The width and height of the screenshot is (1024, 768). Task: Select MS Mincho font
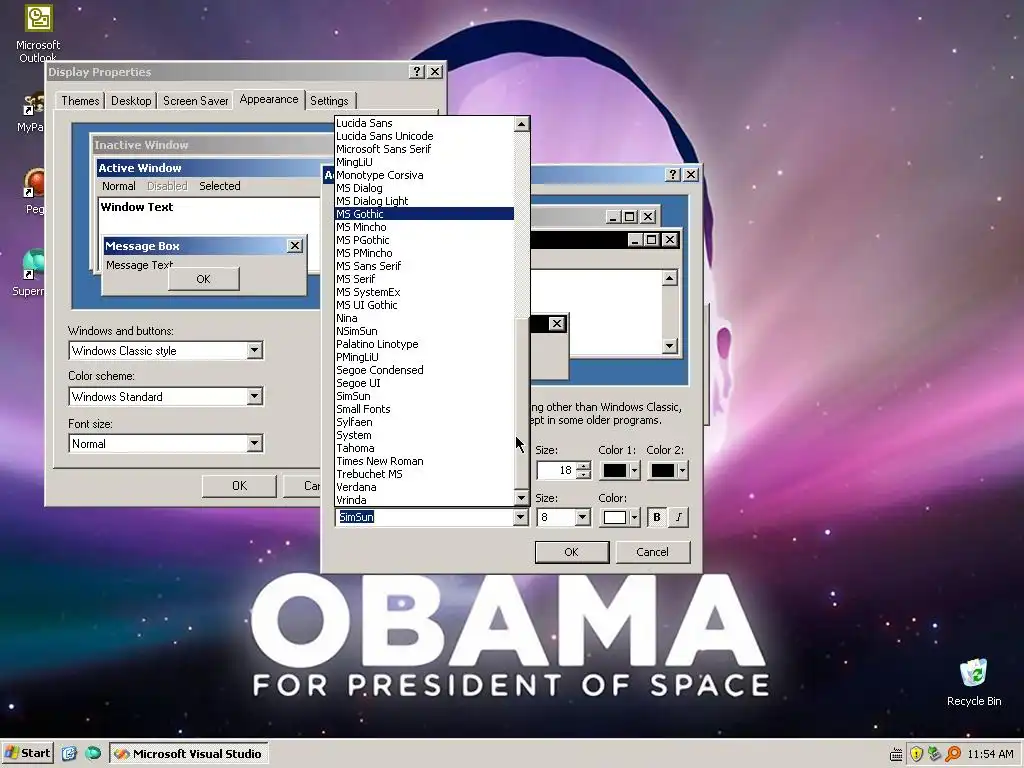click(x=424, y=227)
